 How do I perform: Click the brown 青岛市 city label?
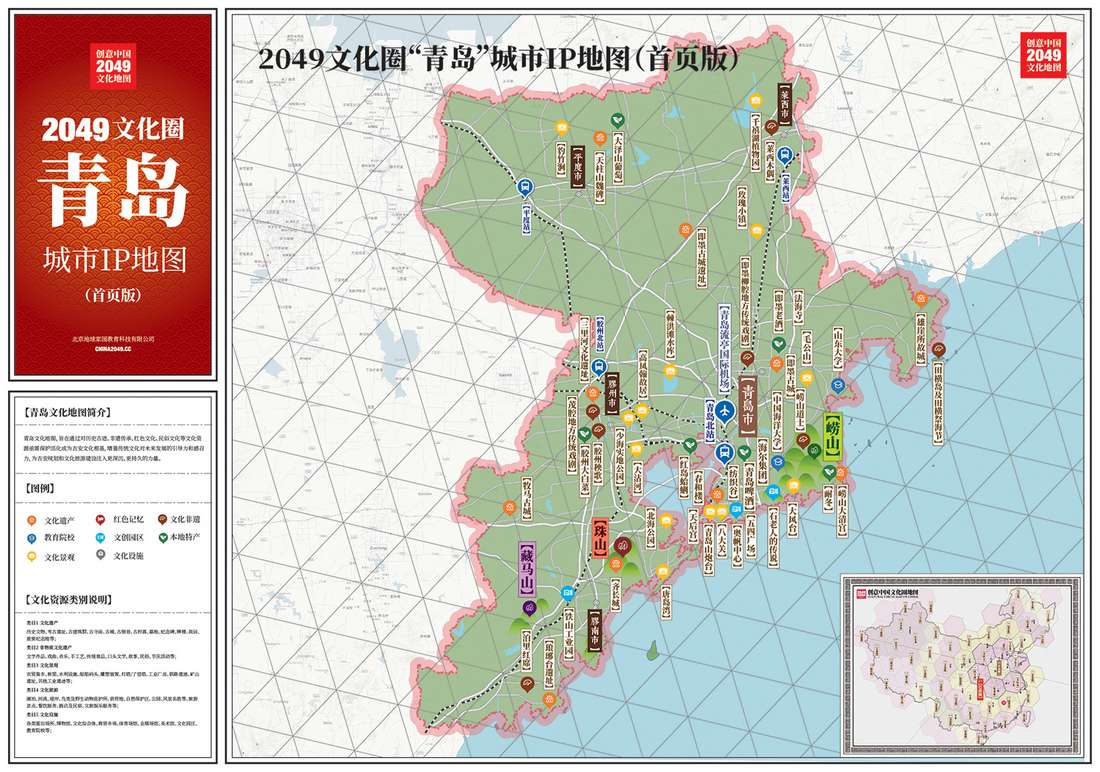[749, 407]
